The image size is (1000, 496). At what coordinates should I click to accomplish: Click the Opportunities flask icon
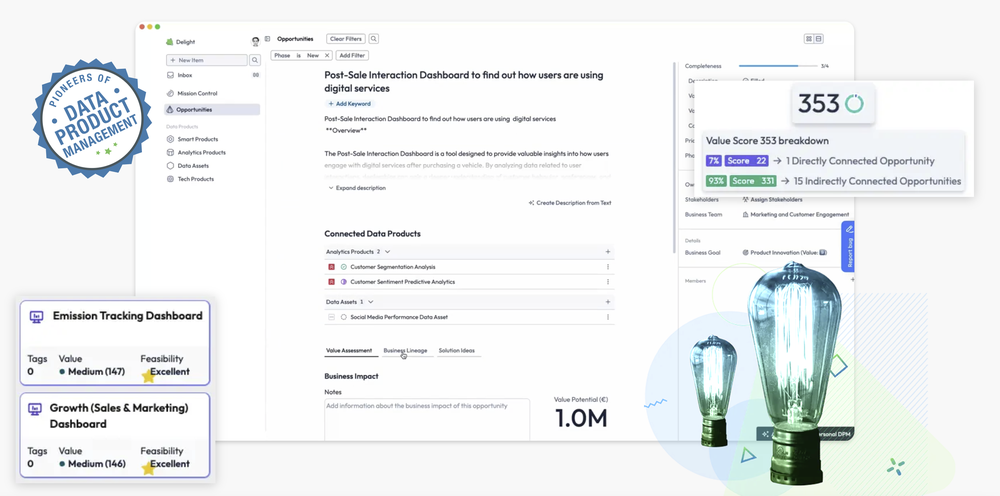coord(170,110)
